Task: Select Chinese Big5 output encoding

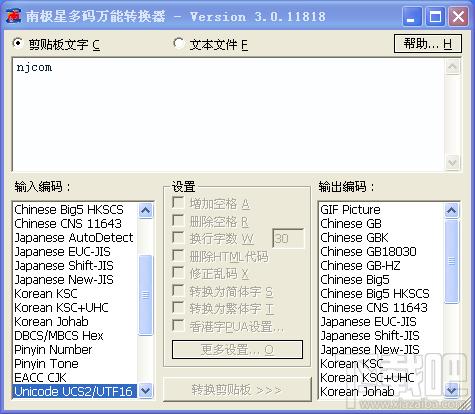Action: click(x=381, y=280)
